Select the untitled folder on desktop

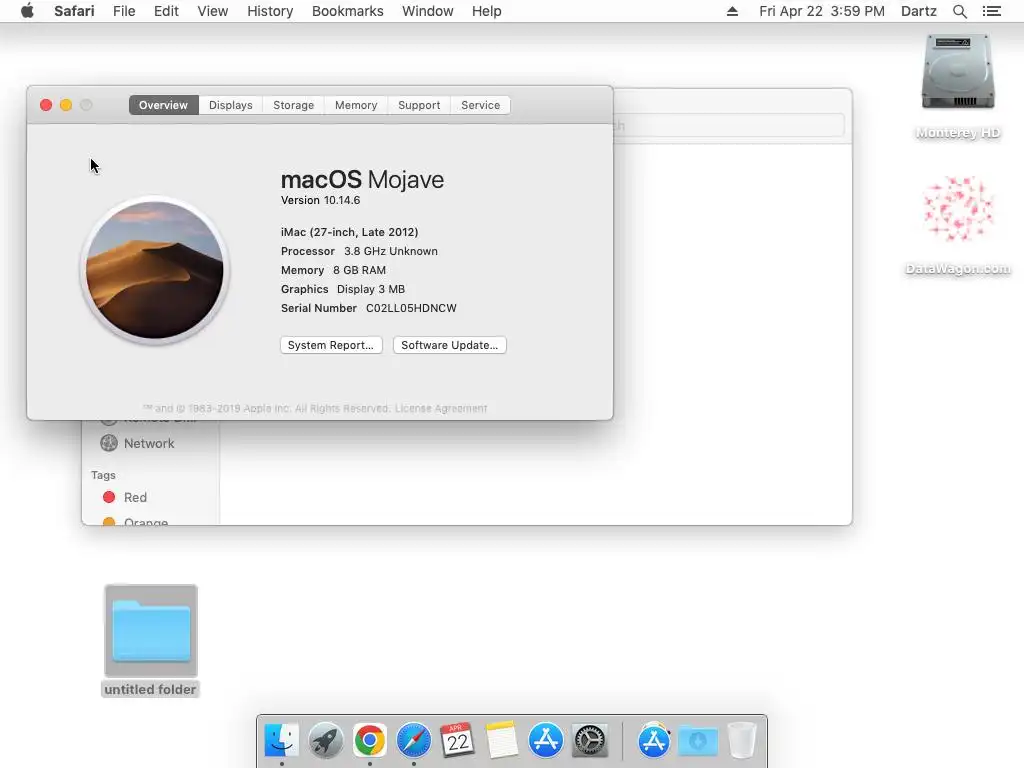151,630
